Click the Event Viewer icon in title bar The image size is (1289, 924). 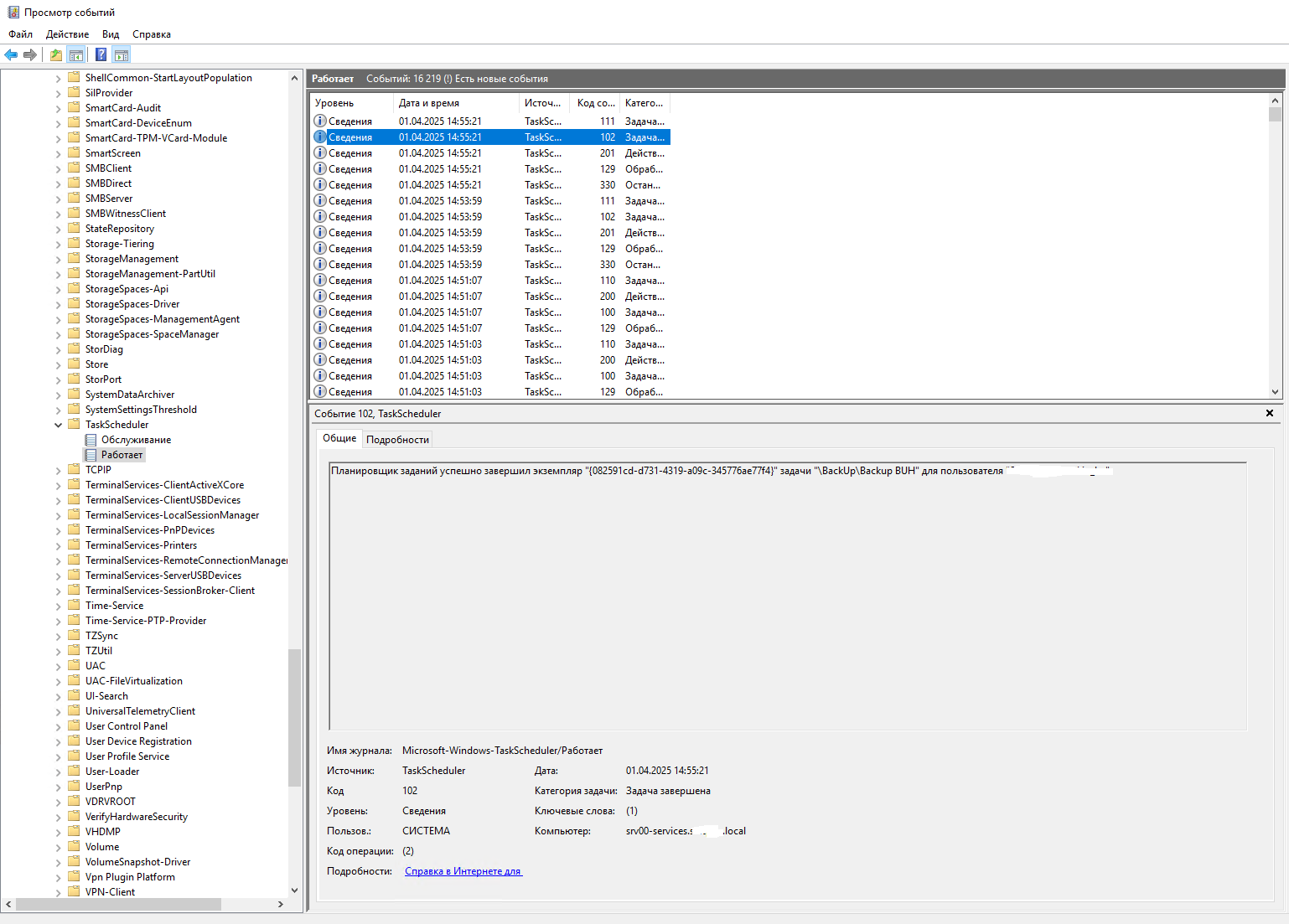pos(13,13)
